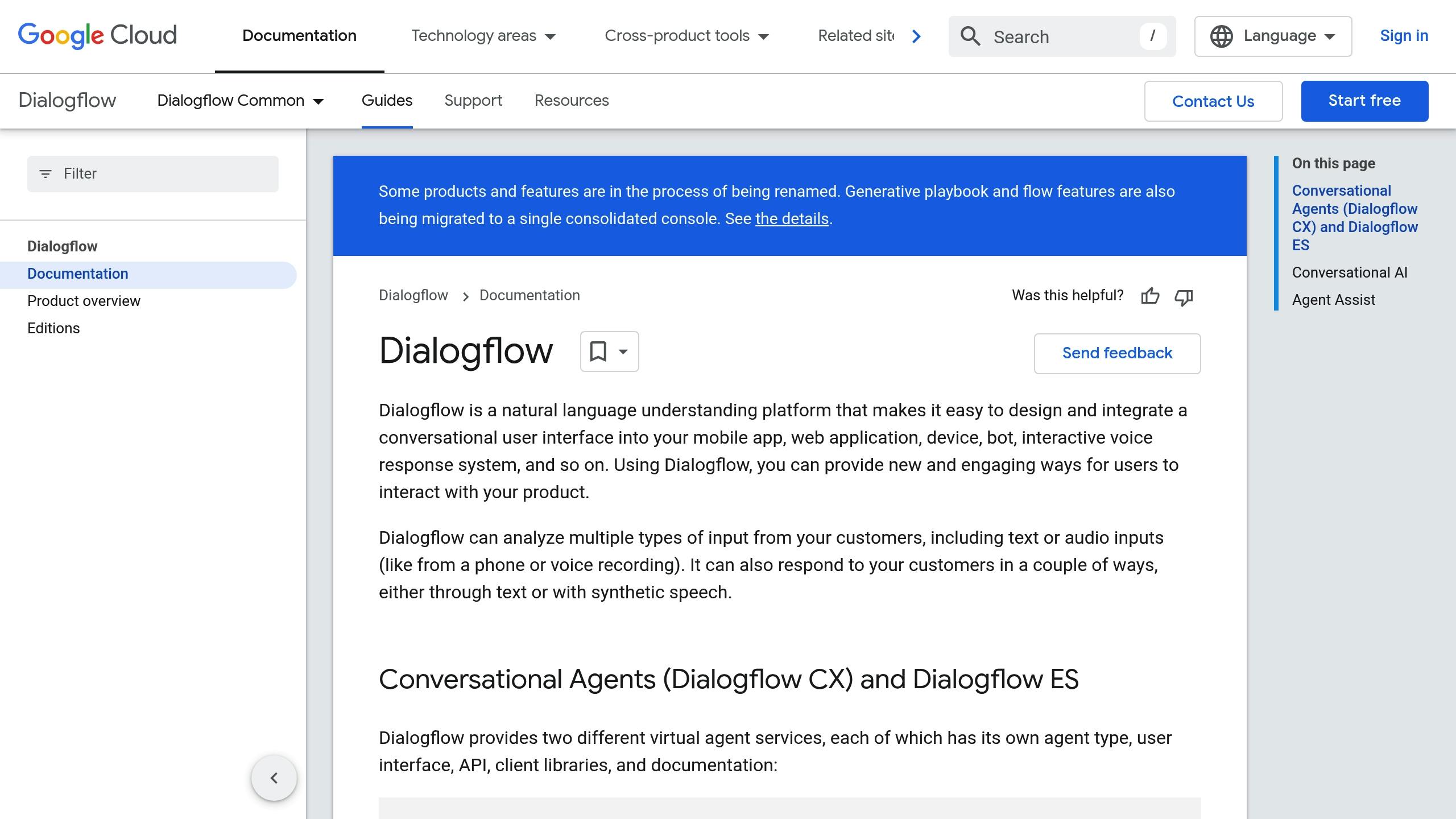Image resolution: width=1456 pixels, height=819 pixels.
Task: Open the bookmark dropdown arrow
Action: point(623,351)
